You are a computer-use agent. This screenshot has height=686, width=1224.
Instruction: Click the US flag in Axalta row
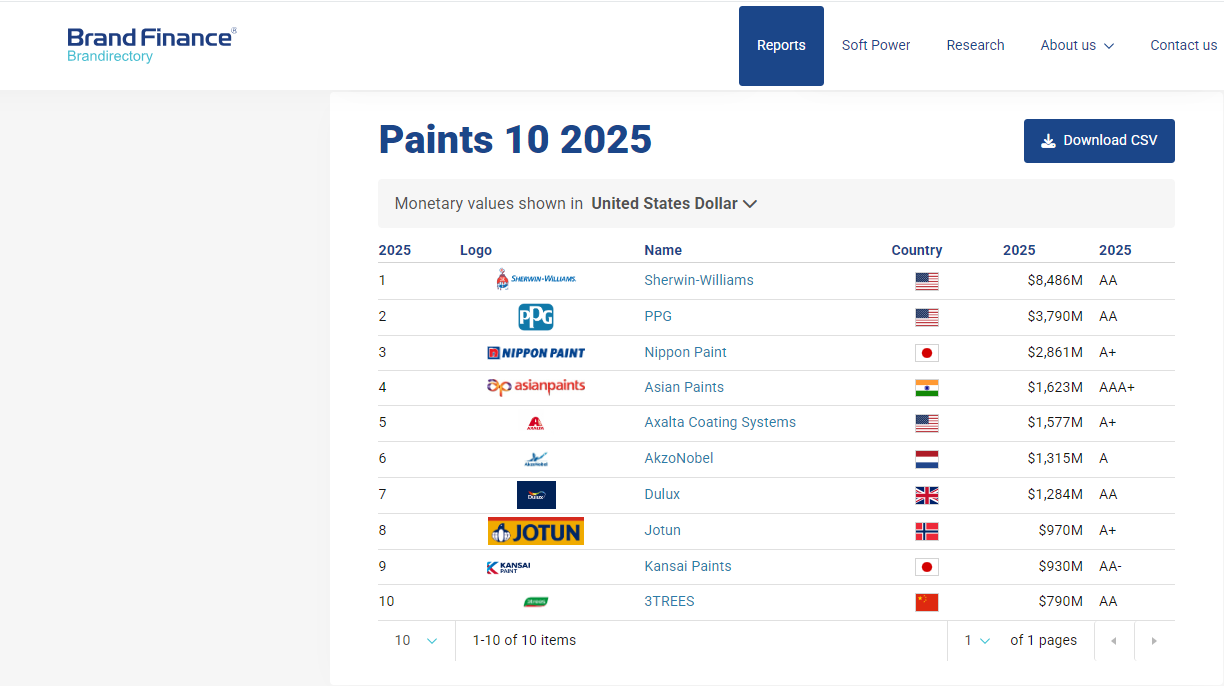point(927,423)
